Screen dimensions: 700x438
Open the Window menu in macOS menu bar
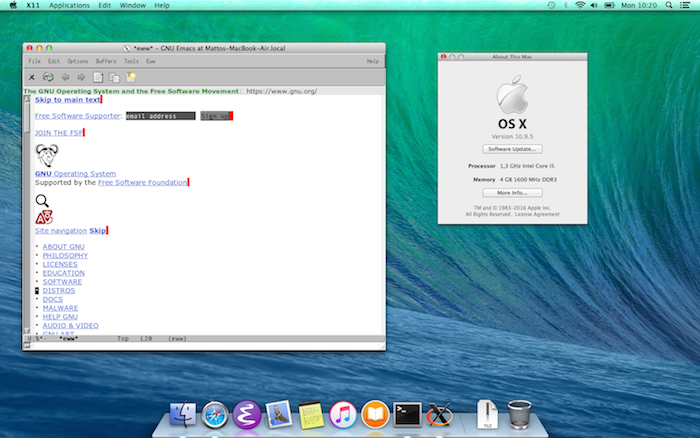pos(133,5)
